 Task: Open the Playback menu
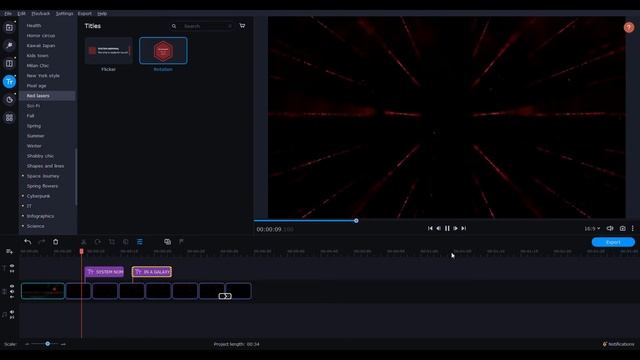[41, 13]
